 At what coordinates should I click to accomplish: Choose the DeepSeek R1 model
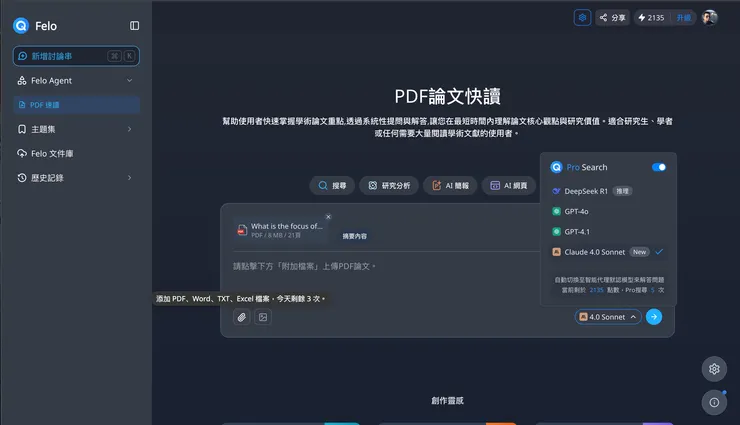tap(608, 191)
